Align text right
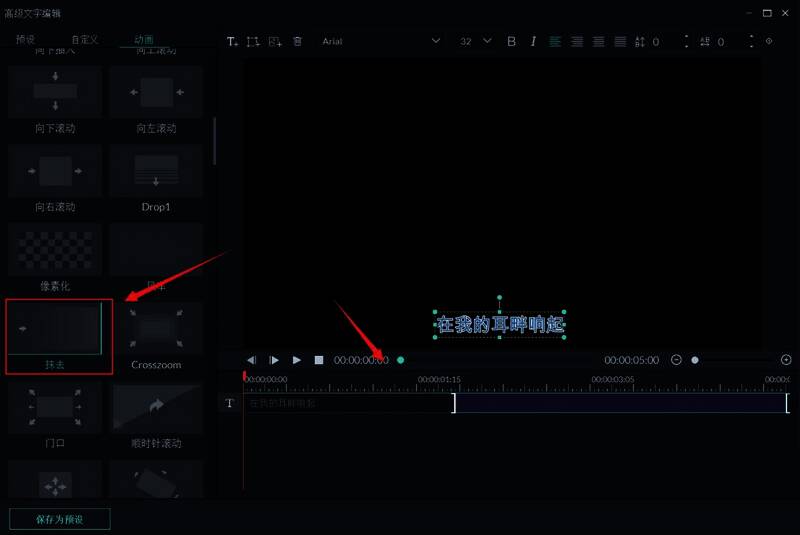Viewport: 800px width, 535px height. pyautogui.click(x=598, y=42)
